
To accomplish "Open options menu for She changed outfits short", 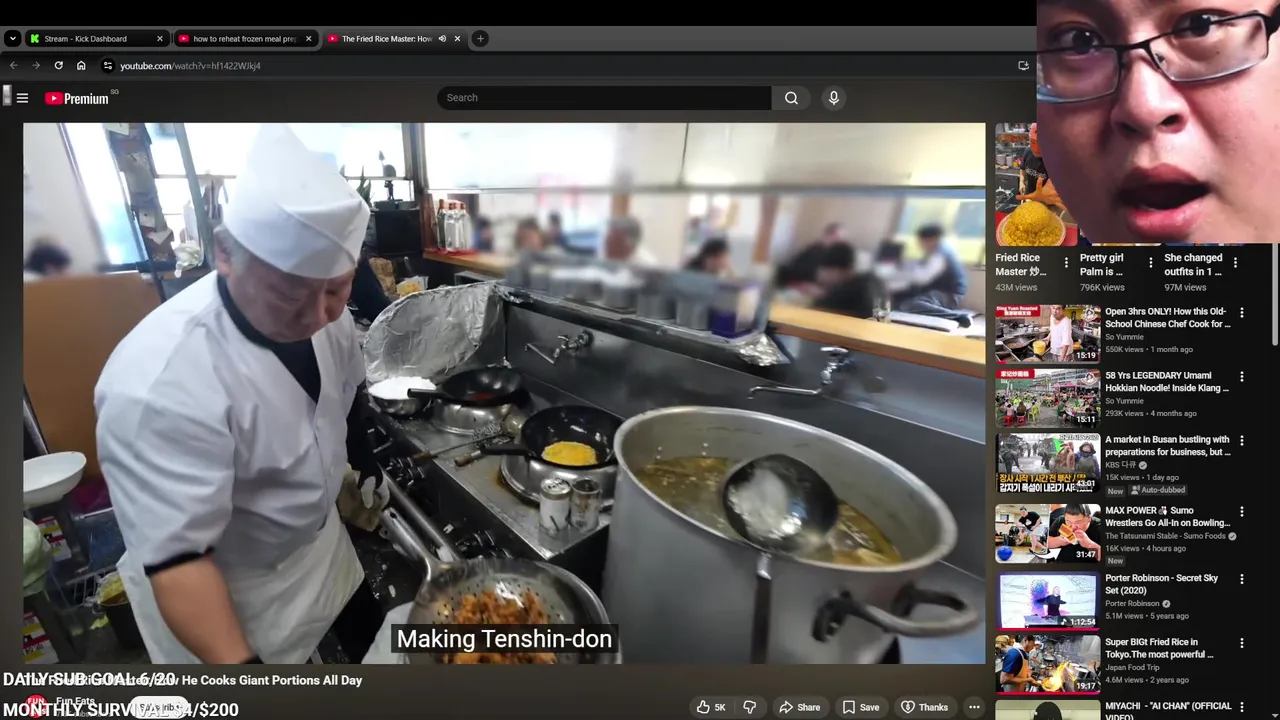I will coord(1235,263).
